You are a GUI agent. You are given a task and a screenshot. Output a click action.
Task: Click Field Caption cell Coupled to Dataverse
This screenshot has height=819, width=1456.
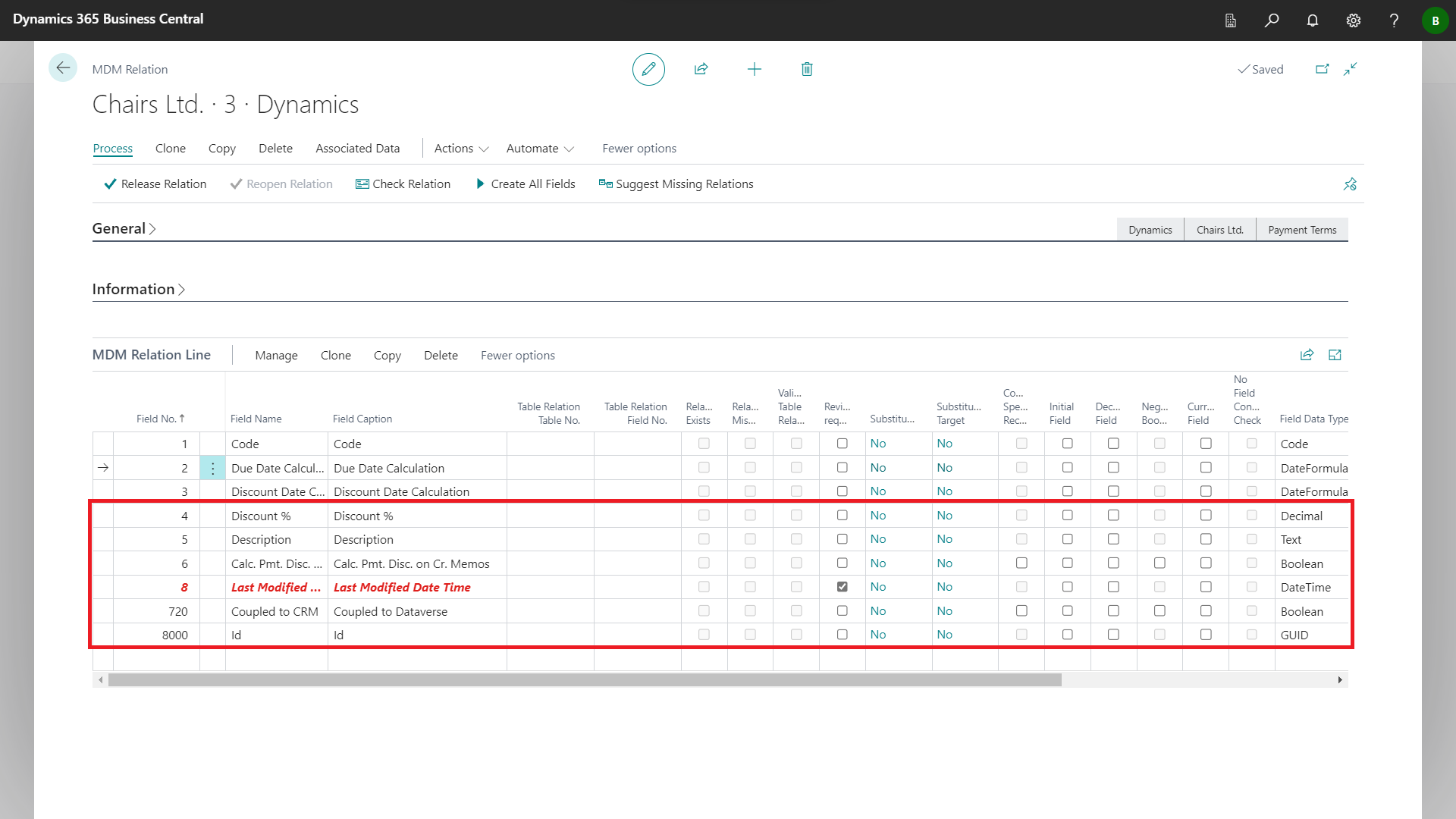(417, 611)
